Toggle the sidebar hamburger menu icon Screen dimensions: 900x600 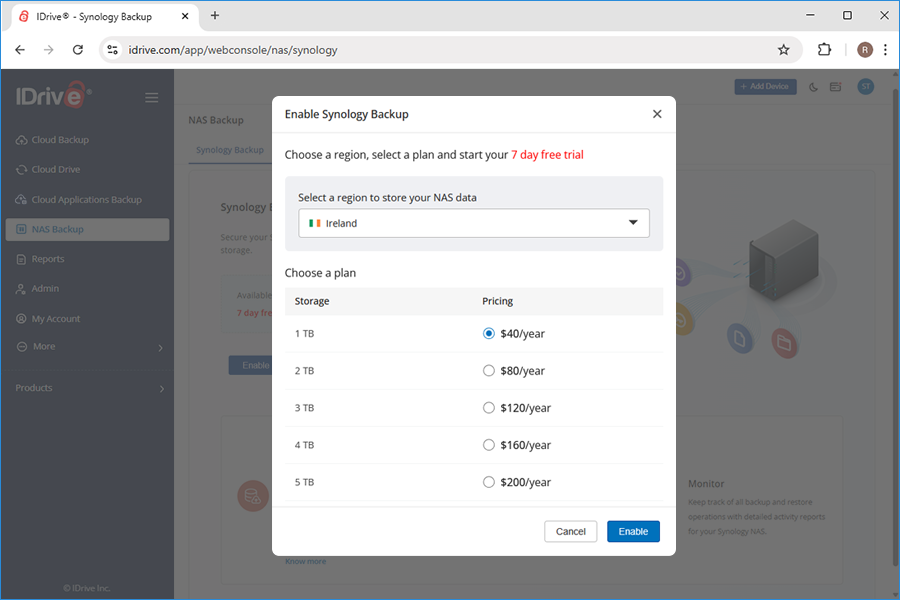(x=152, y=98)
